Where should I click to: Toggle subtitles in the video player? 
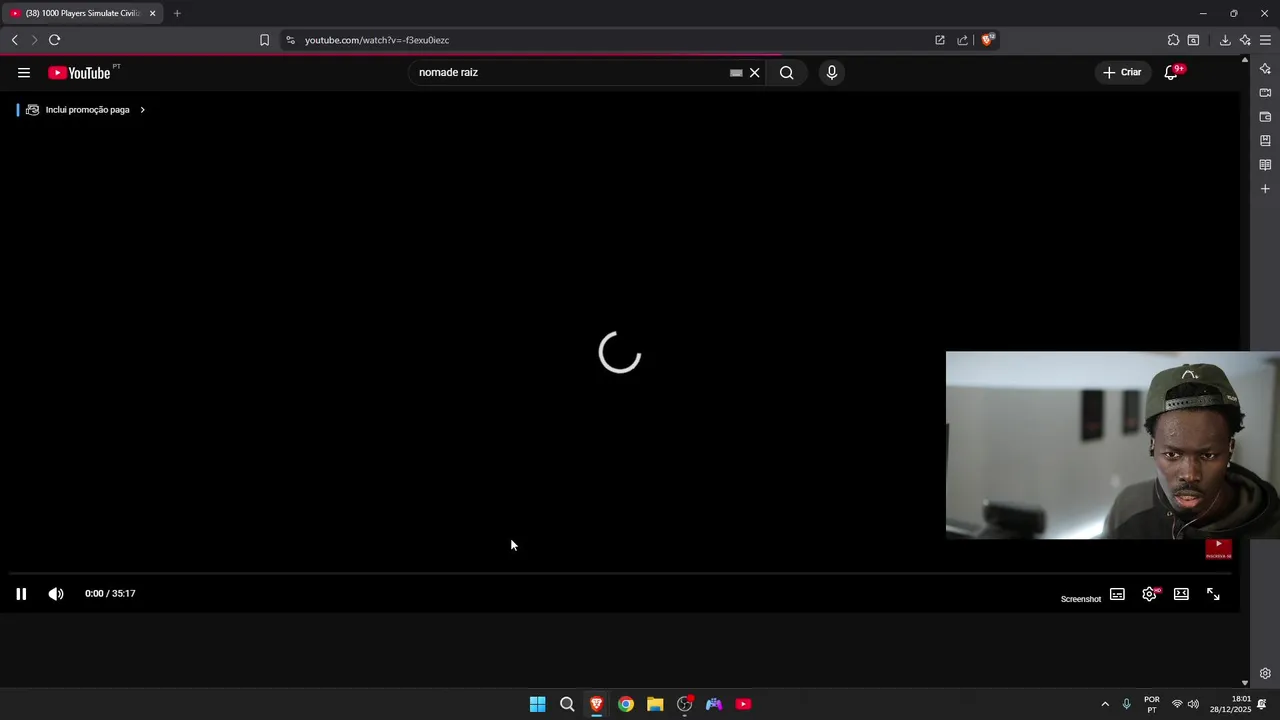(x=1117, y=594)
